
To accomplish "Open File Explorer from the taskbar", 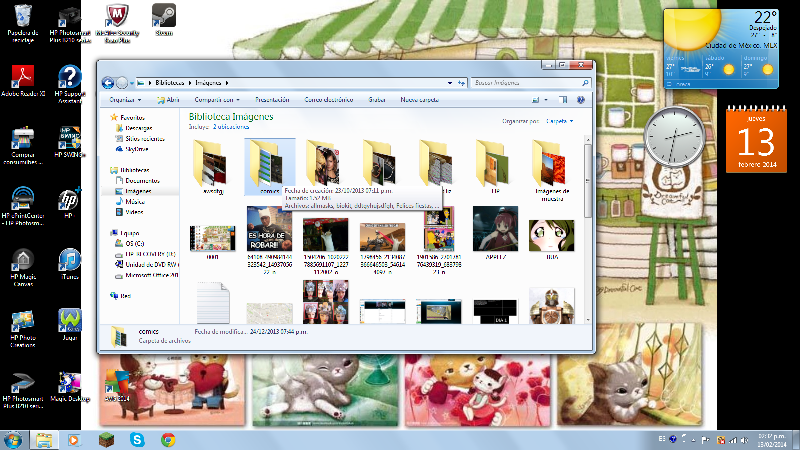I will [44, 440].
